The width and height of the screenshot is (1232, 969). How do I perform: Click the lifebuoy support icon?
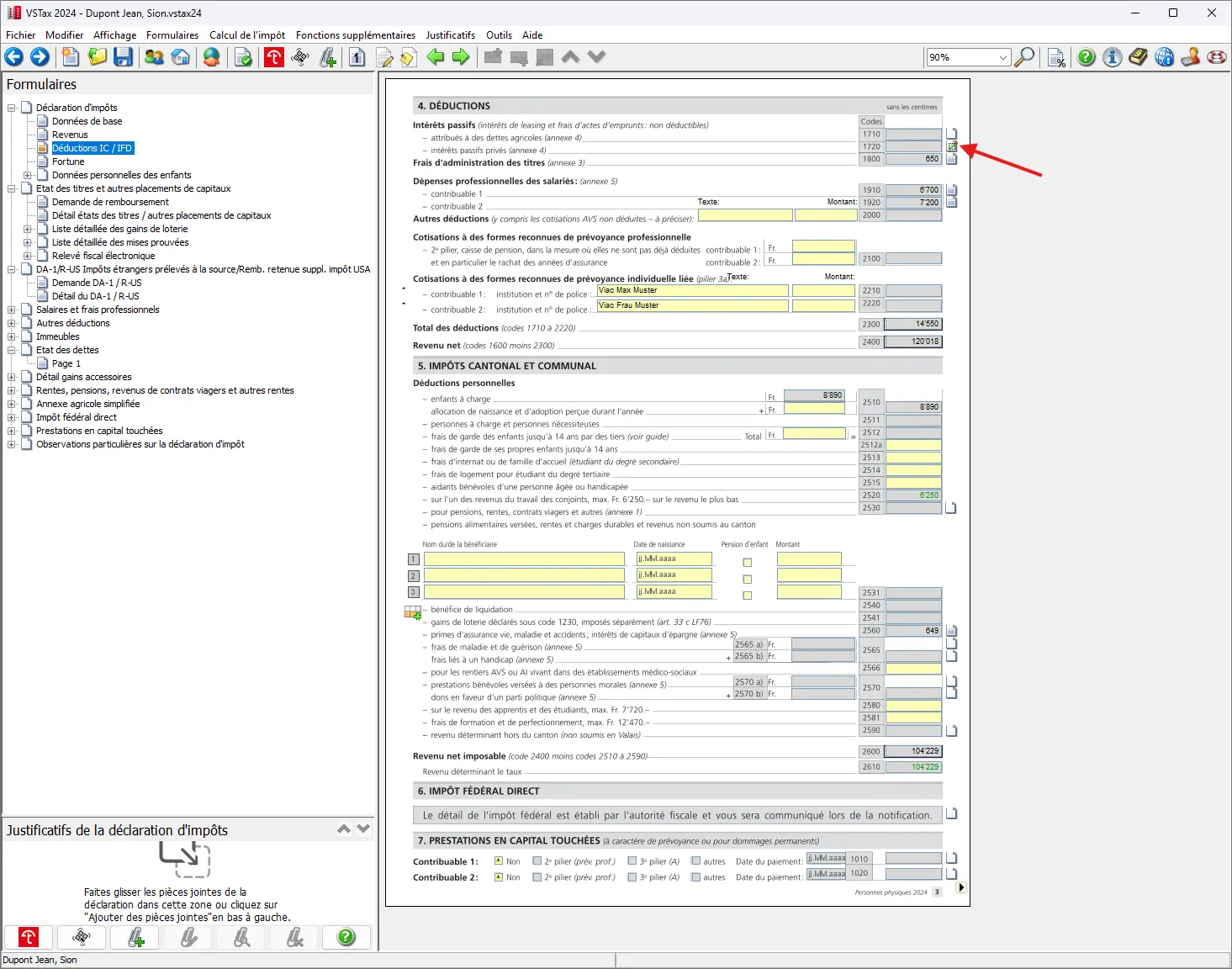(x=1216, y=57)
